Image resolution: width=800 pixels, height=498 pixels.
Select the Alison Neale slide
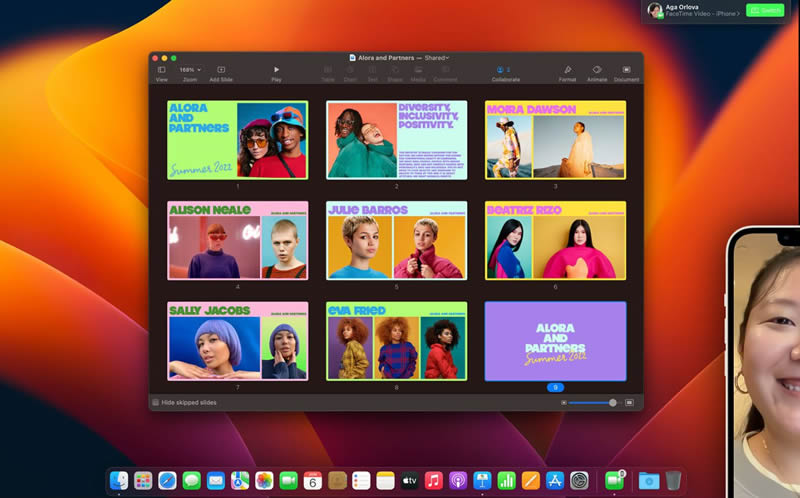coord(238,240)
